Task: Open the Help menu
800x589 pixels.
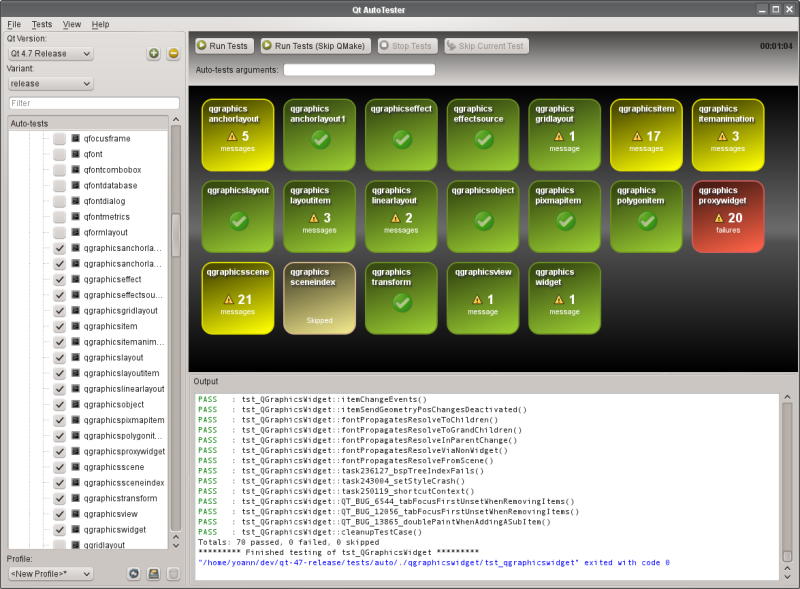Action: [101, 24]
